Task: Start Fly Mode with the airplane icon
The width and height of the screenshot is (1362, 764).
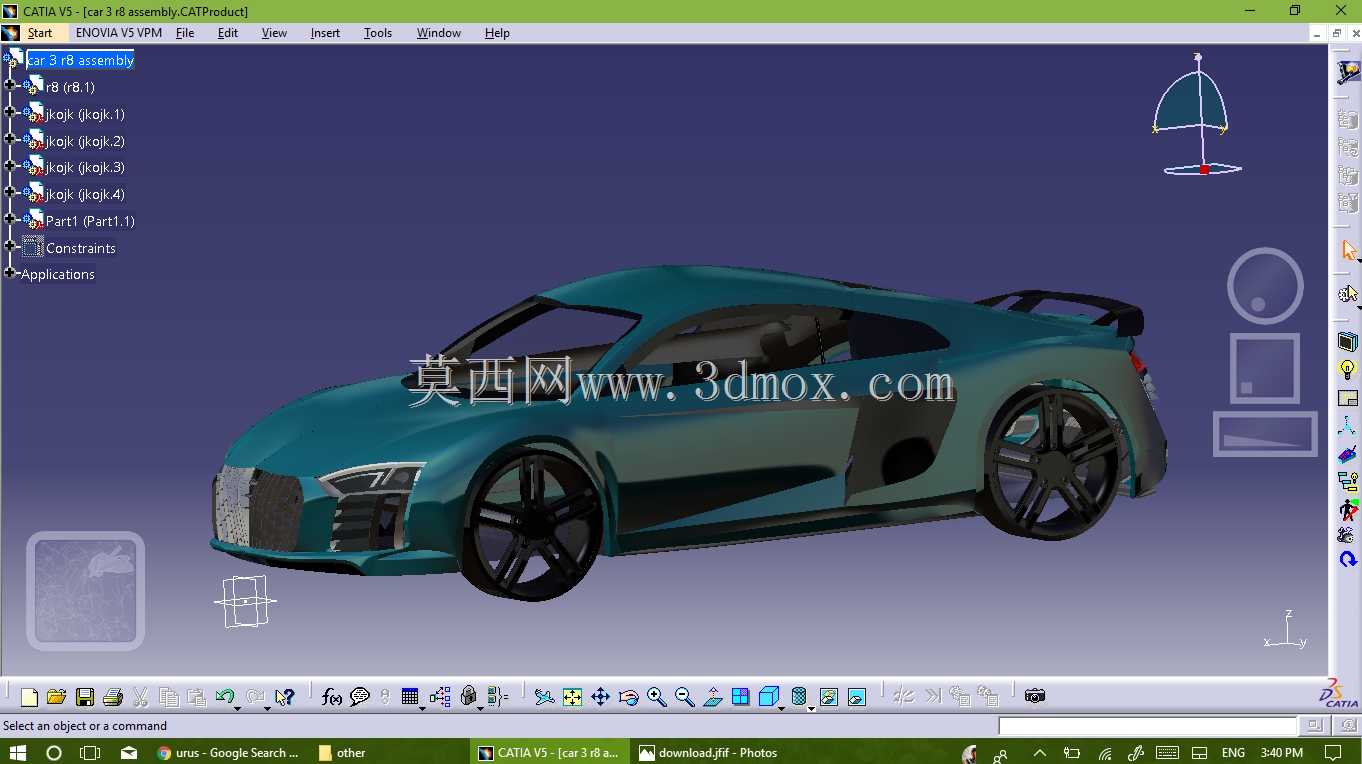Action: (x=544, y=697)
